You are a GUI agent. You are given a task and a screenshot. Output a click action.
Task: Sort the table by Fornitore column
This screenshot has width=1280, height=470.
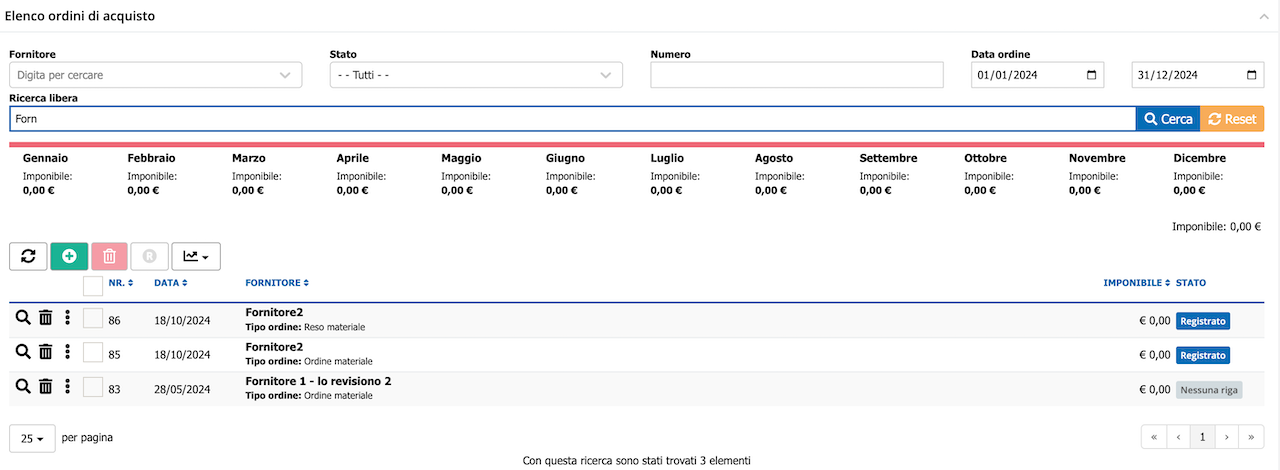click(277, 283)
